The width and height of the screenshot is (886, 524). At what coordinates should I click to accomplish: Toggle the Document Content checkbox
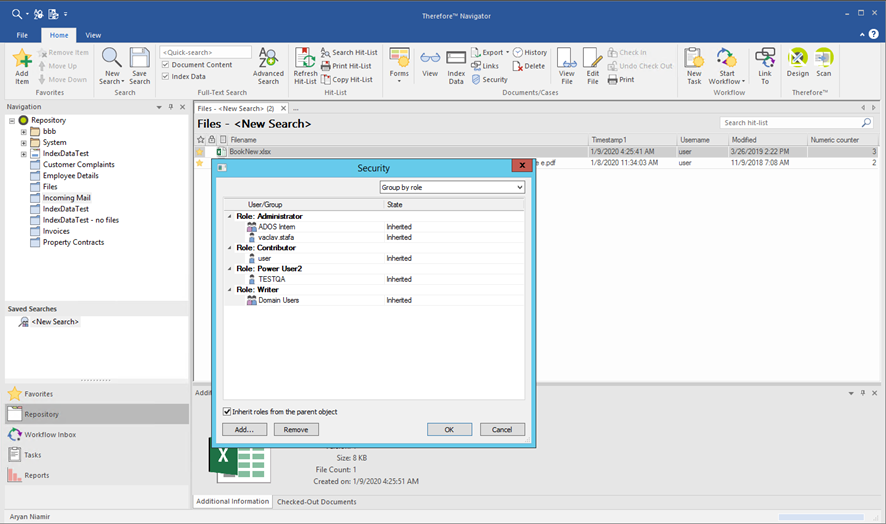pyautogui.click(x=166, y=65)
